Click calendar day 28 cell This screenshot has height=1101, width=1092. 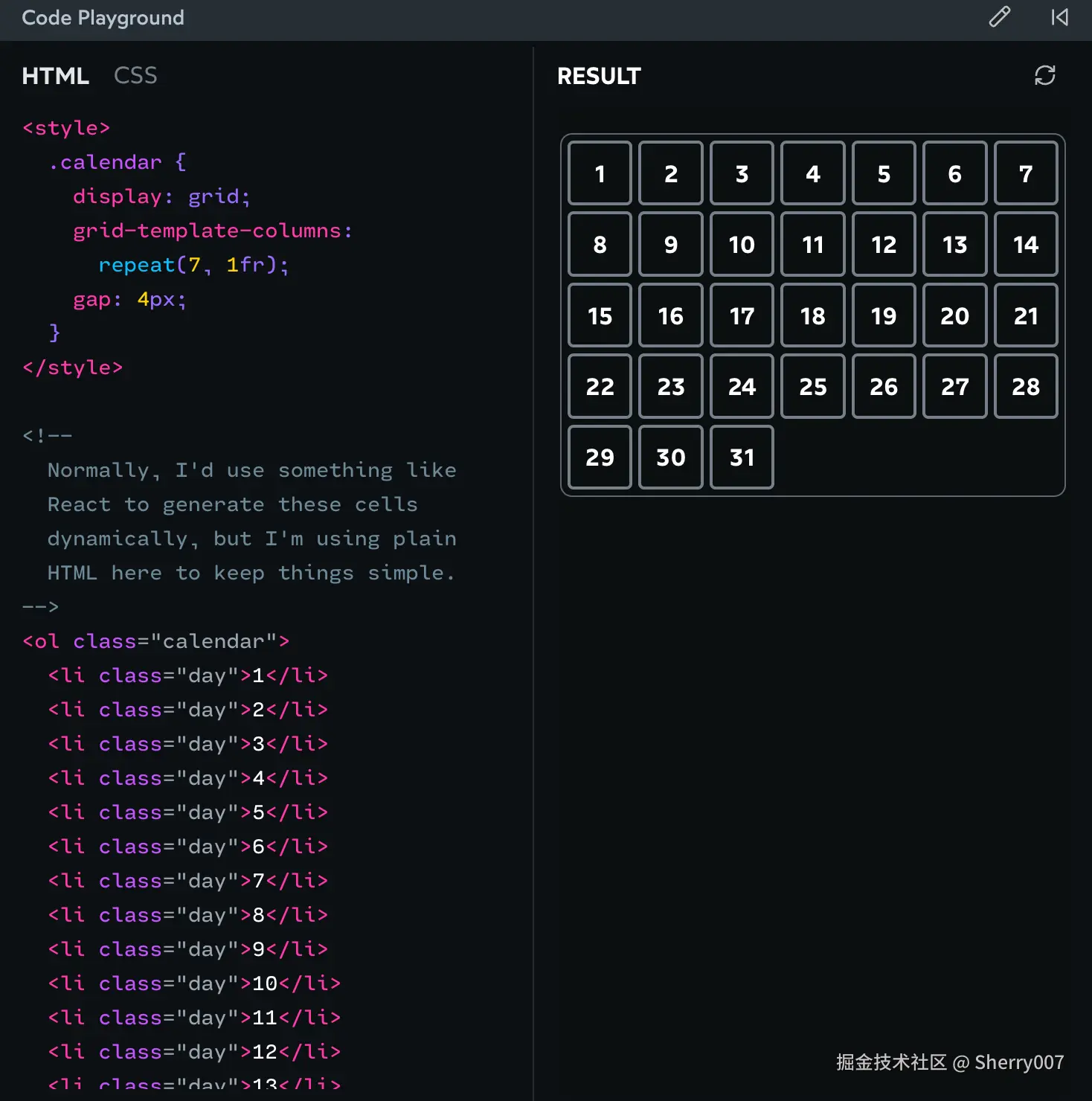tap(1026, 386)
